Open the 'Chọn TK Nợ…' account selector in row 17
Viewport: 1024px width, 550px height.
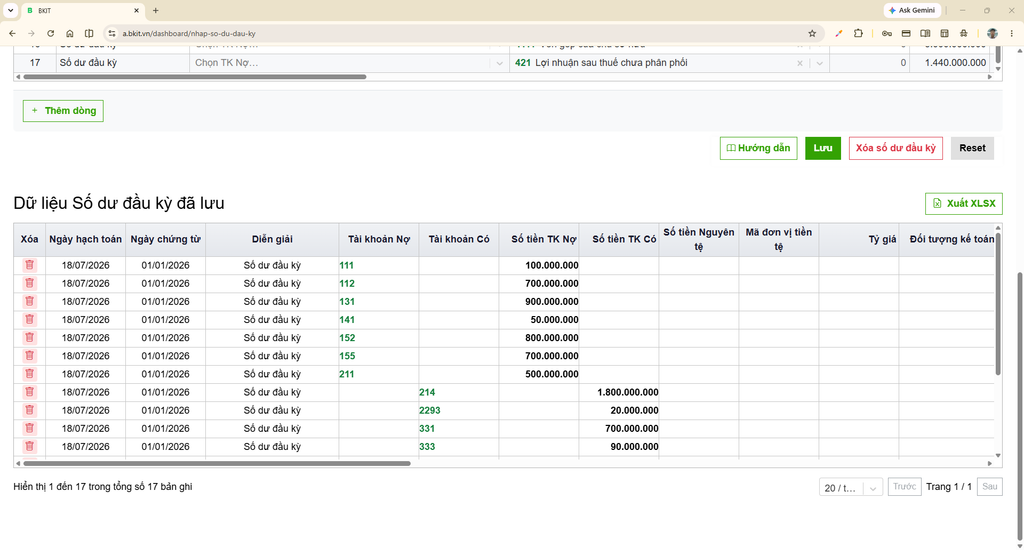[x=349, y=63]
